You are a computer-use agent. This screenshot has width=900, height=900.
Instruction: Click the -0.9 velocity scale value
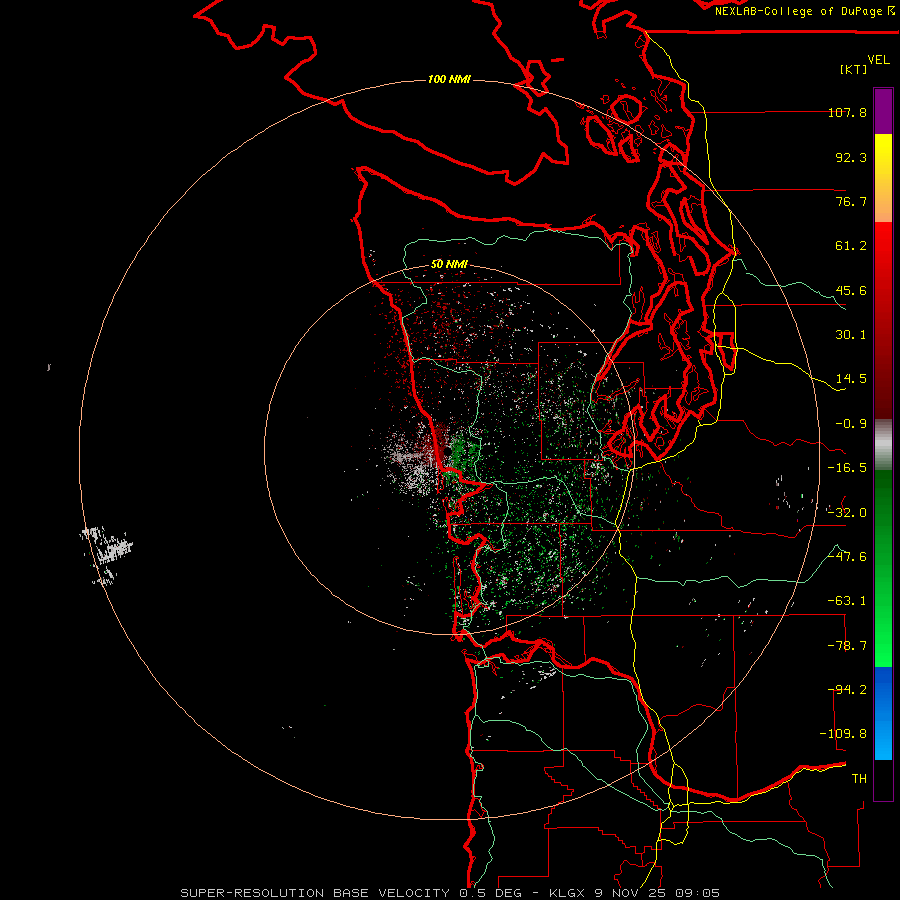pyautogui.click(x=851, y=424)
